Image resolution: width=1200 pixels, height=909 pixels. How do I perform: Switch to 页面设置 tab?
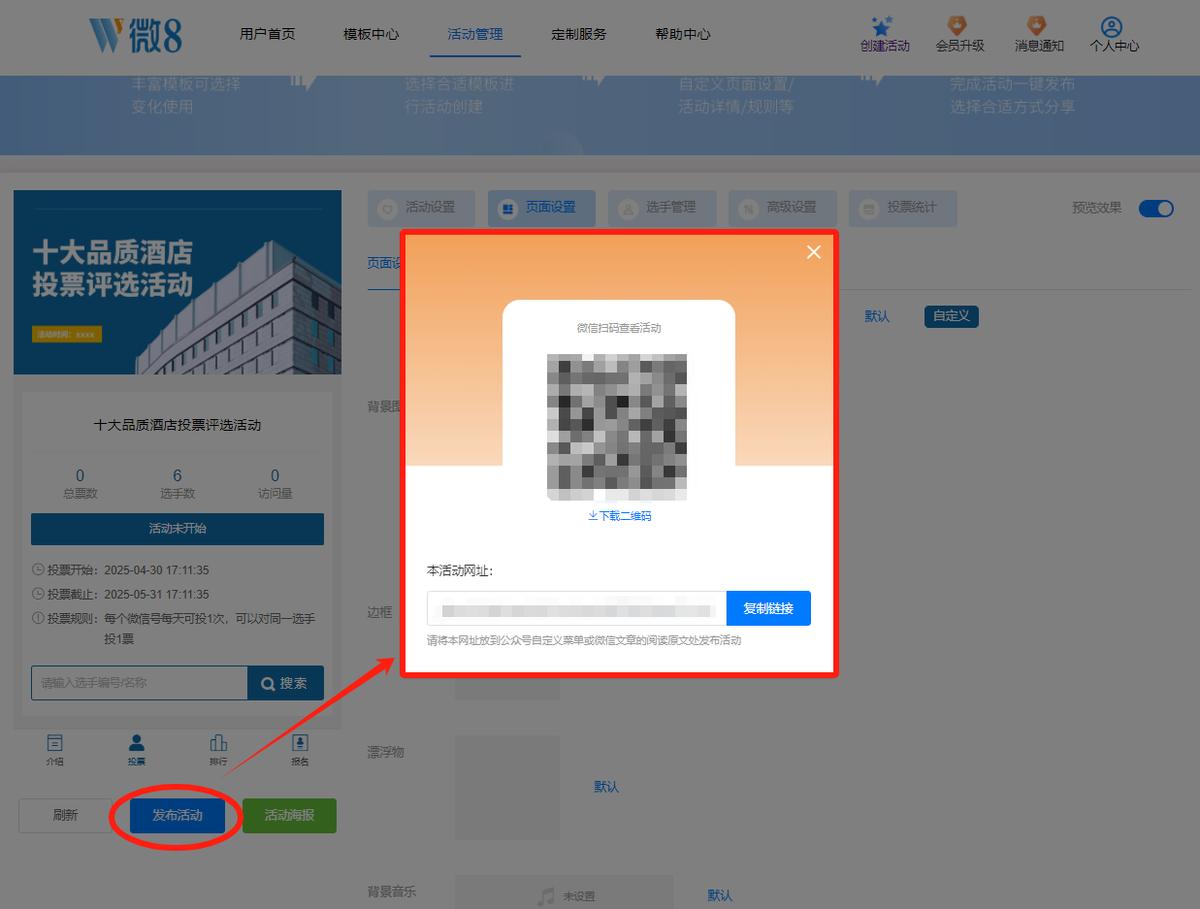(541, 208)
